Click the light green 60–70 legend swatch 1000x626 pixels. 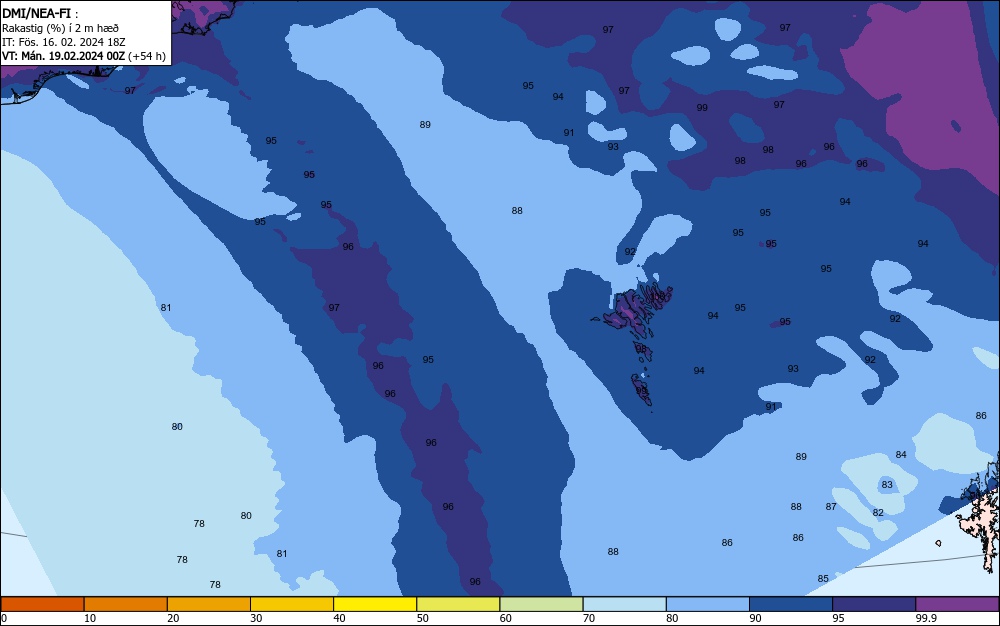pos(541,604)
